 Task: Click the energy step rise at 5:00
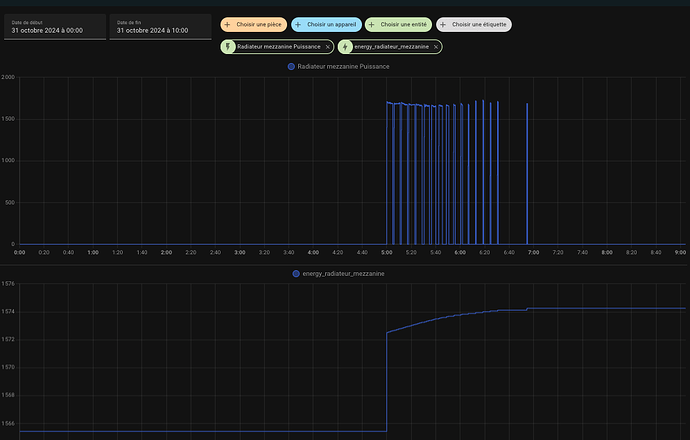386,382
